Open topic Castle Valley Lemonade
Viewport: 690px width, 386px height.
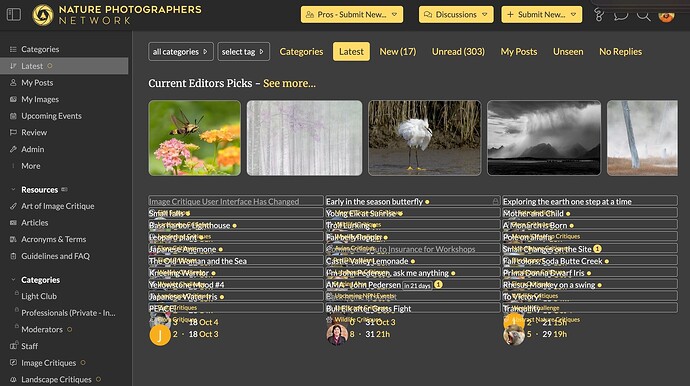(x=367, y=261)
